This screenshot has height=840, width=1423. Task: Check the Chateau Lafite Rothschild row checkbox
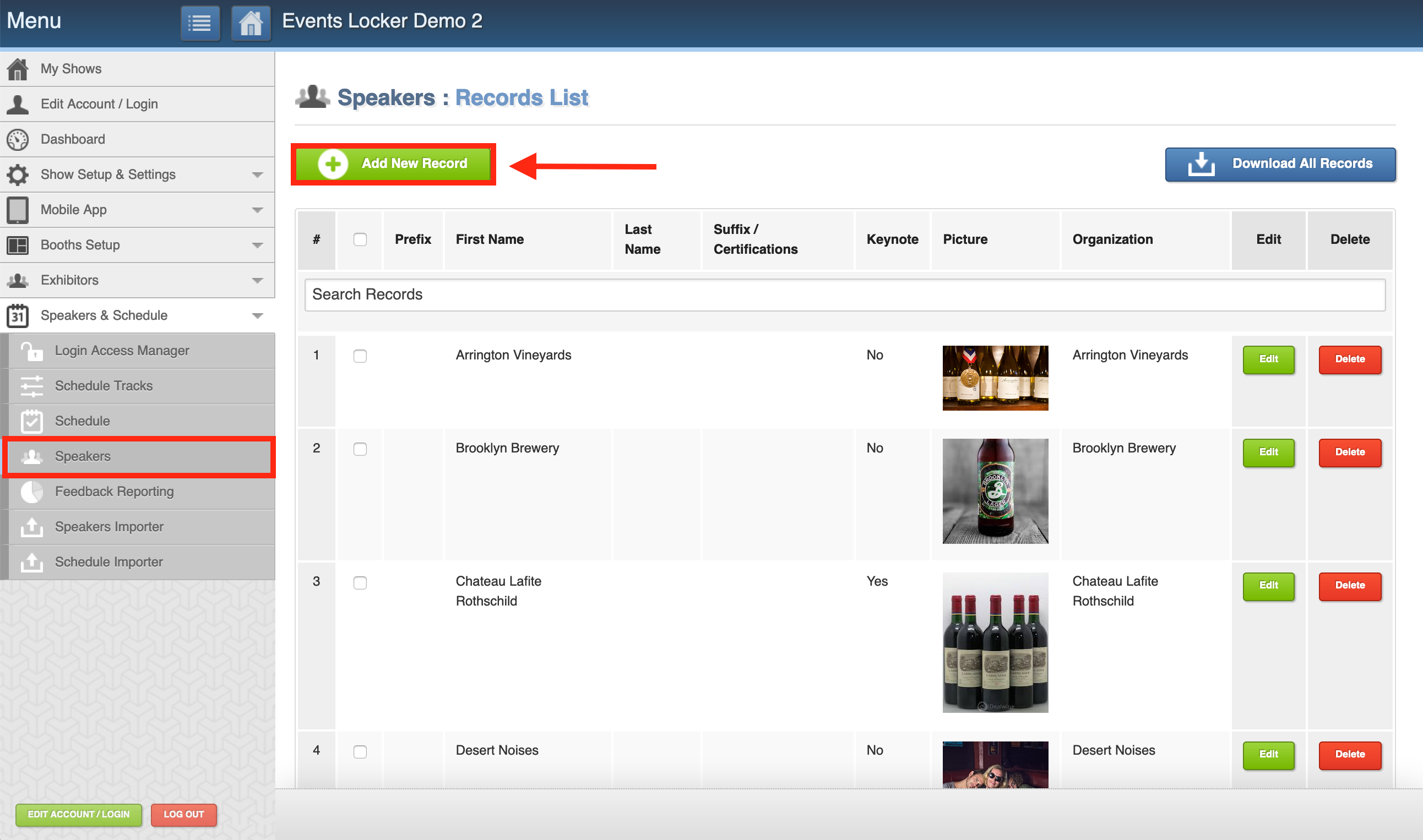pos(360,582)
